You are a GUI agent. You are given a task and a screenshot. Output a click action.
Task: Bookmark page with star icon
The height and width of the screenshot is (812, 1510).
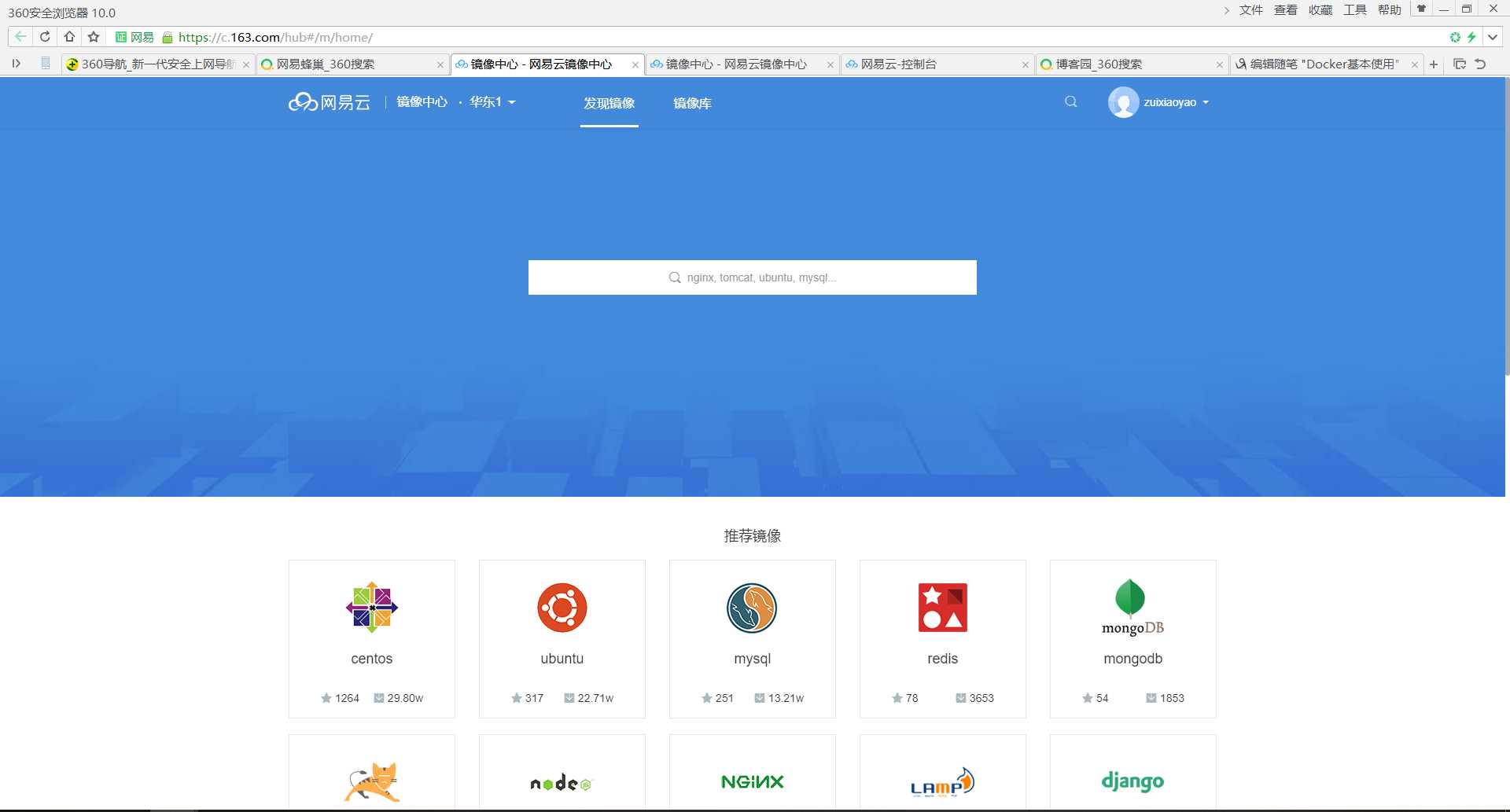(x=94, y=37)
